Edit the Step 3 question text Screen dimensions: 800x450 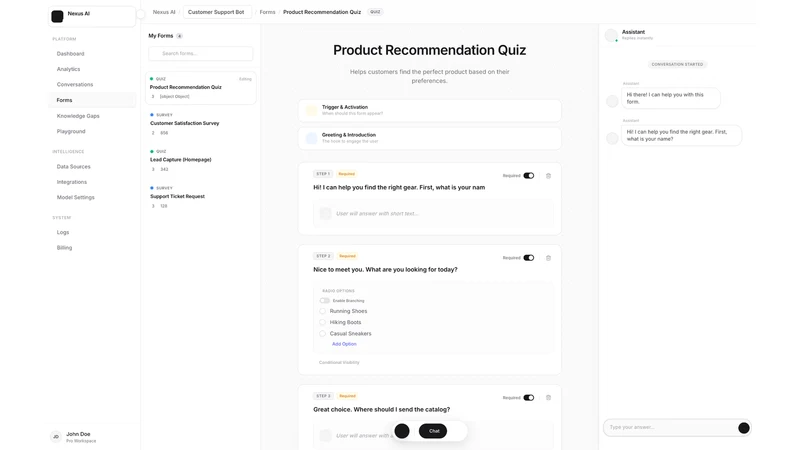tap(382, 410)
